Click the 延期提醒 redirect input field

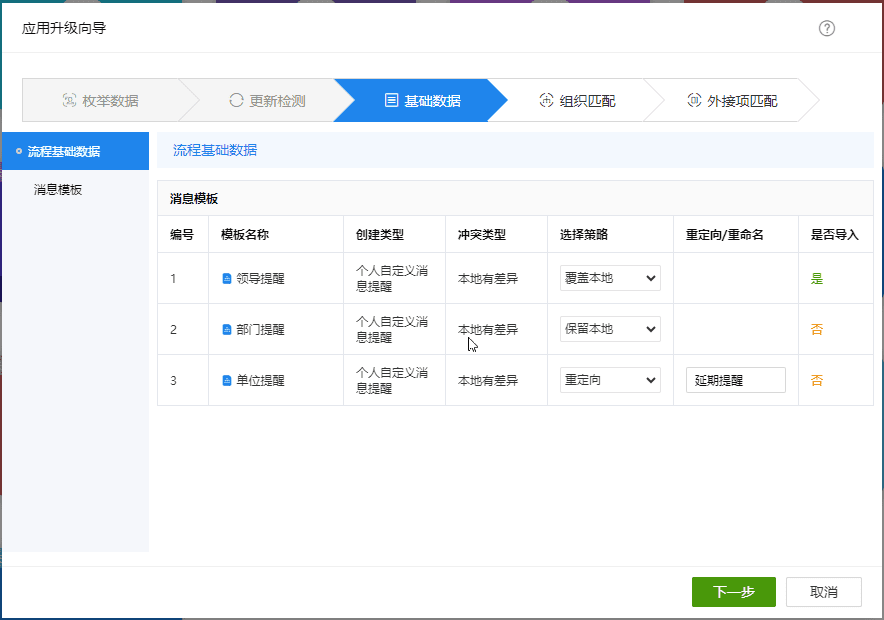[x=736, y=380]
